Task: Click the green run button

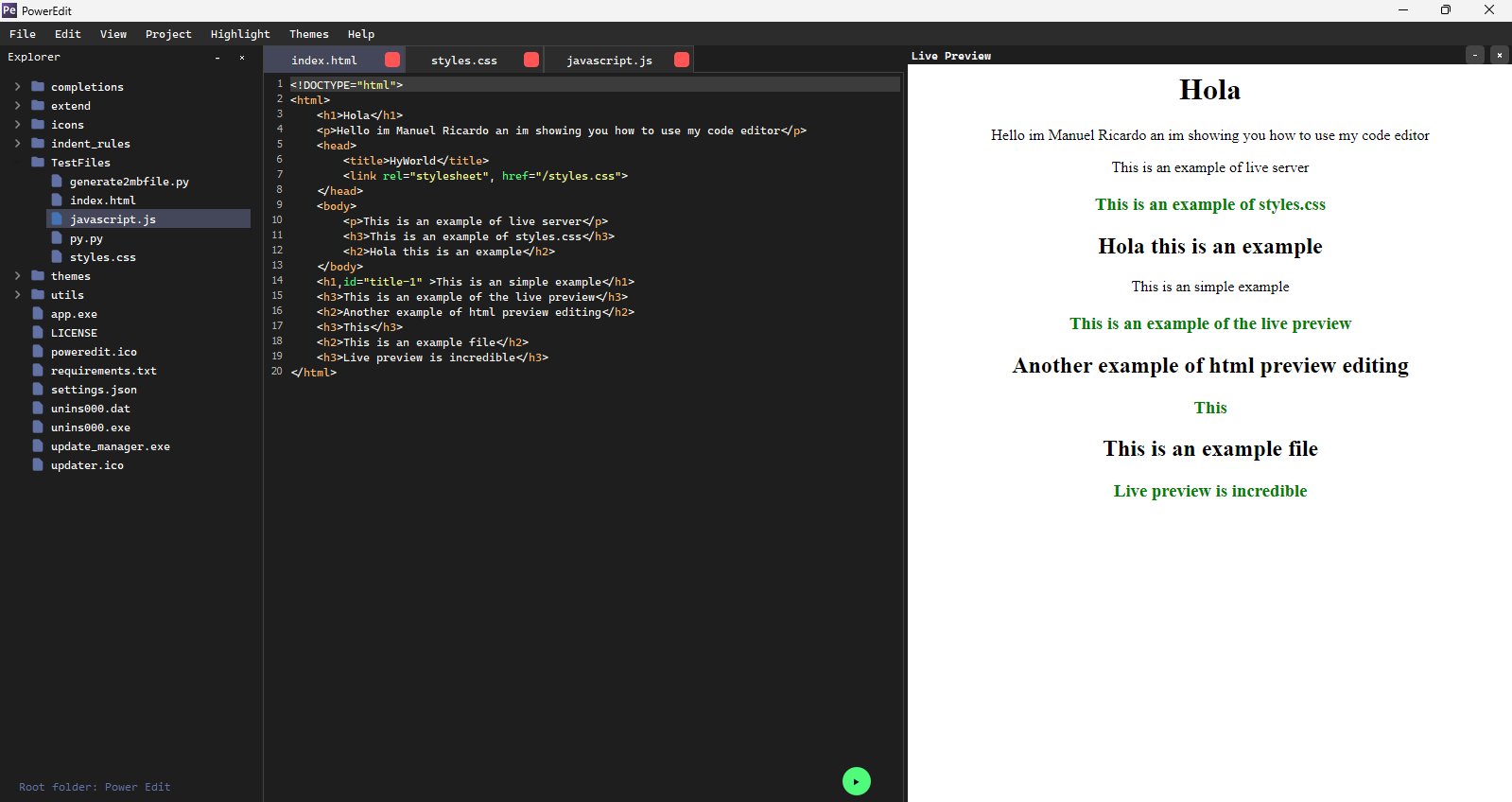Action: point(857,781)
